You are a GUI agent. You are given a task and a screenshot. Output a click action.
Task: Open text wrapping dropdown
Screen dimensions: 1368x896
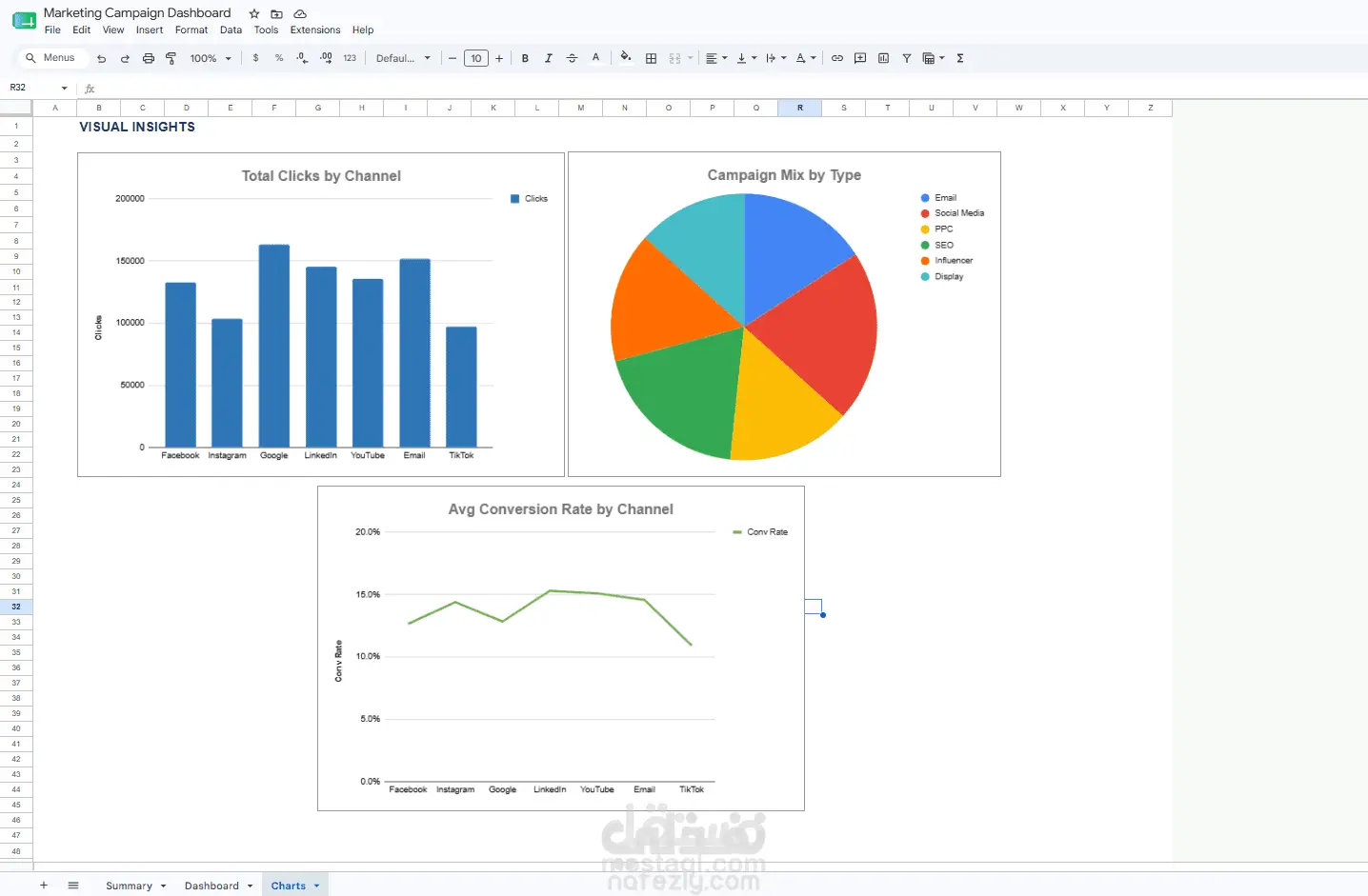click(x=776, y=59)
